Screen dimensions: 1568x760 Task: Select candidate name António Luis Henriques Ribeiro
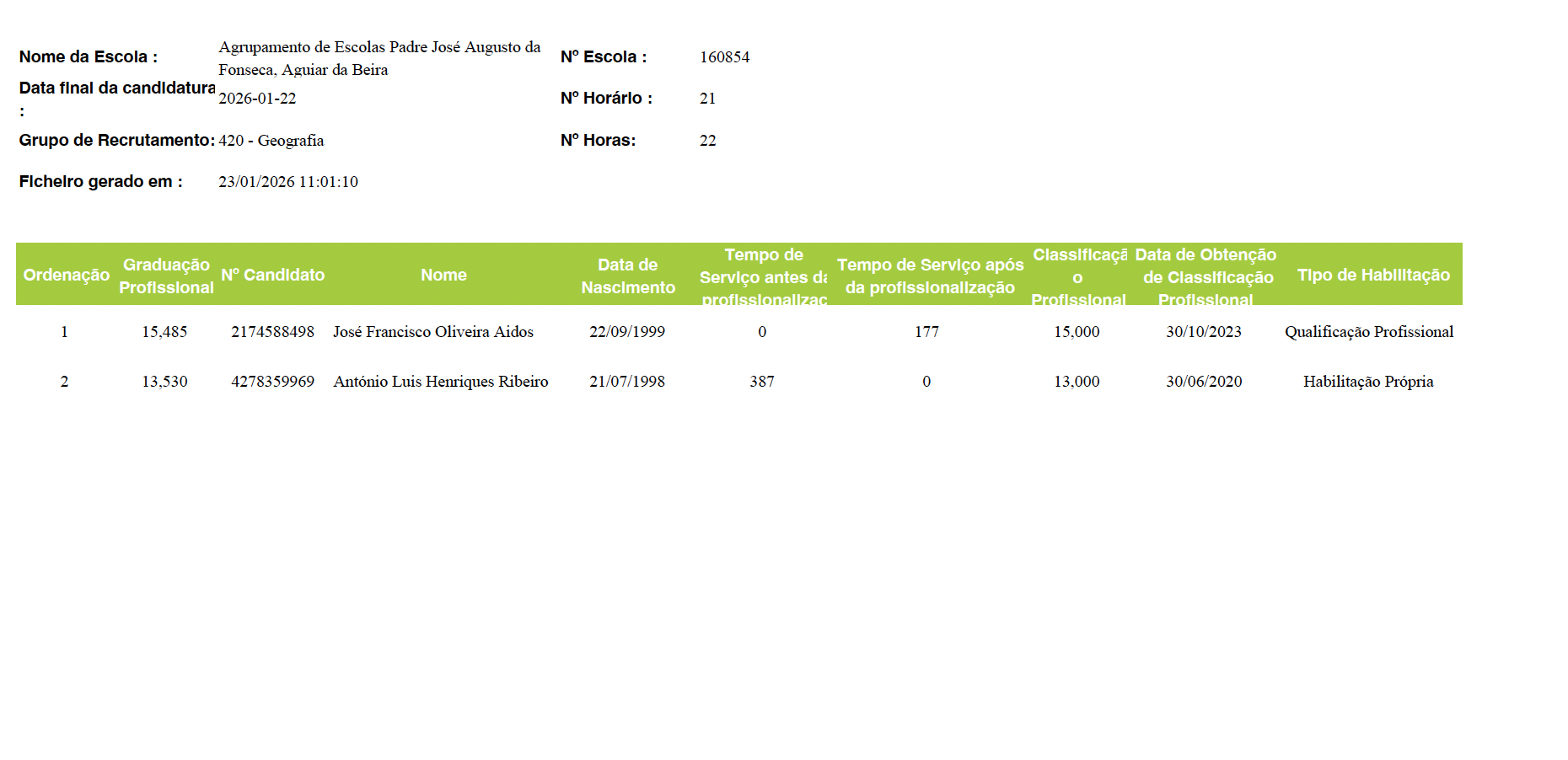(440, 382)
